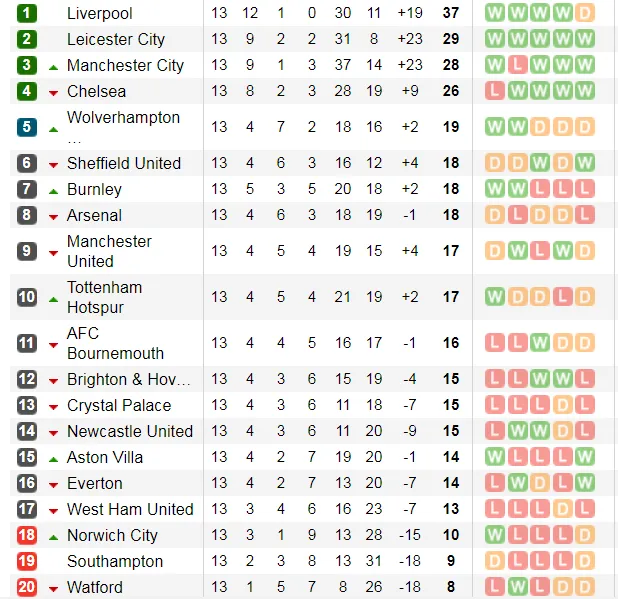Screen dimensions: 618x599
Task: Open the Liverpool team link
Action: (x=99, y=13)
